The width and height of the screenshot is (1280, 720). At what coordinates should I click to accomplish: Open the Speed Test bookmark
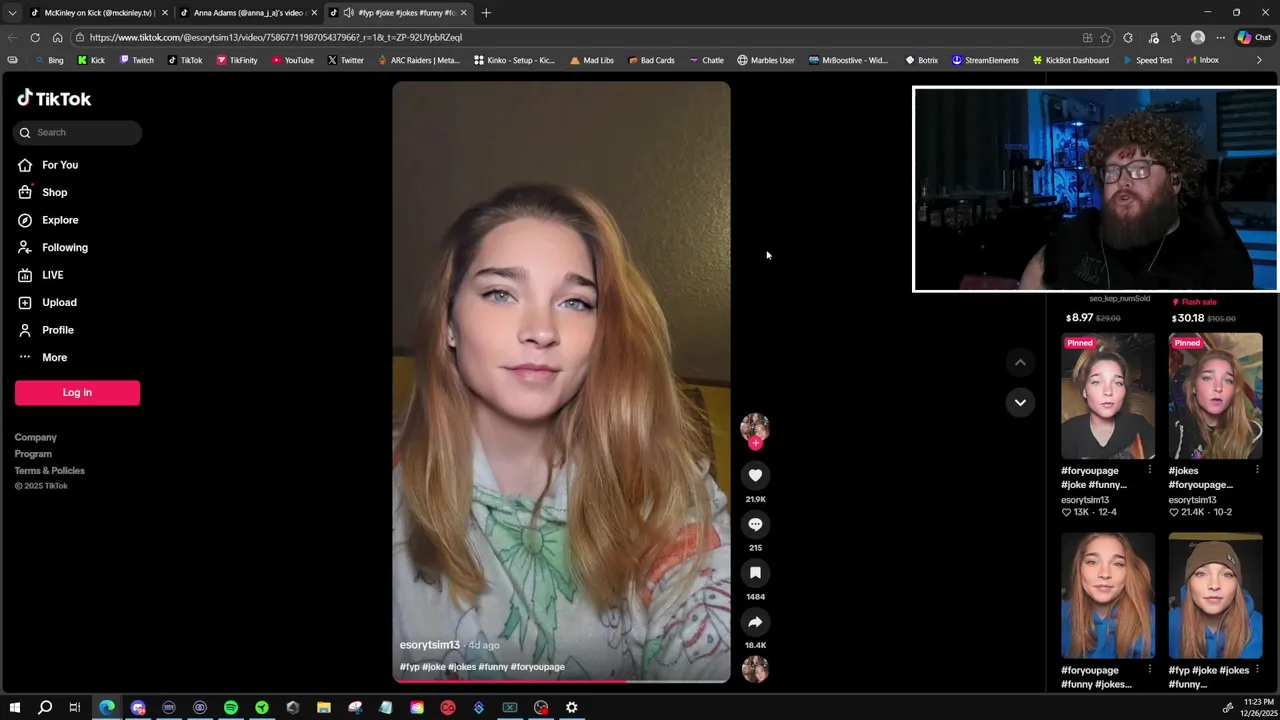(1147, 60)
